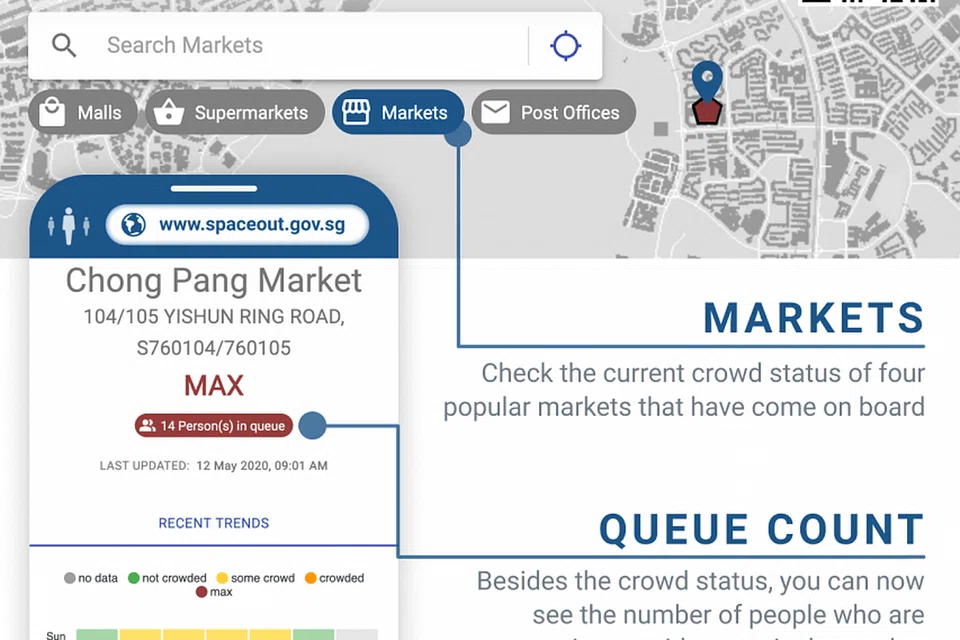Click the basket Supermarkets icon
This screenshot has height=640, width=960.
168,113
